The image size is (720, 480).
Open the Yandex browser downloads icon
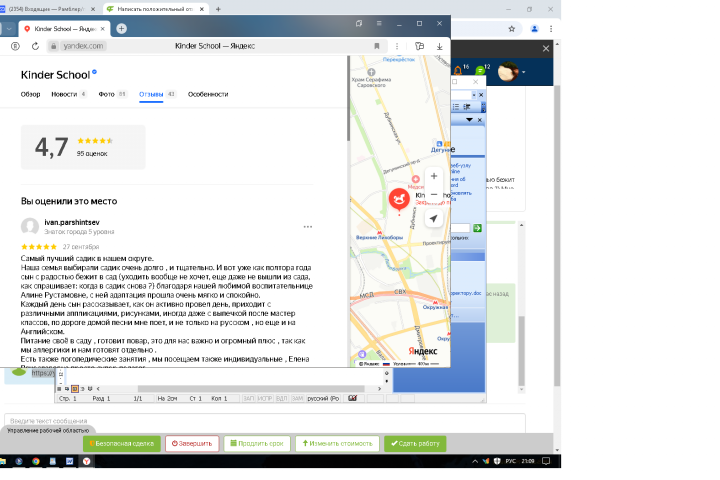pyautogui.click(x=439, y=46)
